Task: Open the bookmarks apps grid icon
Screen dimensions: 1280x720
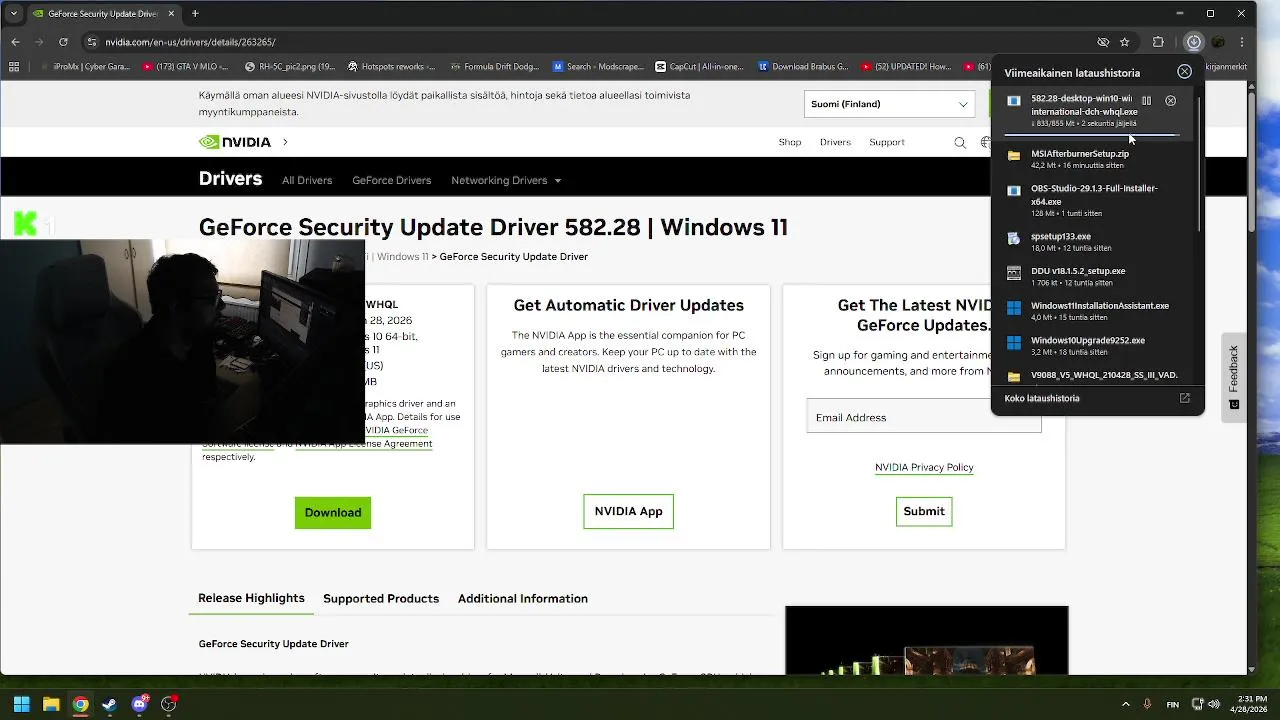Action: pyautogui.click(x=14, y=67)
